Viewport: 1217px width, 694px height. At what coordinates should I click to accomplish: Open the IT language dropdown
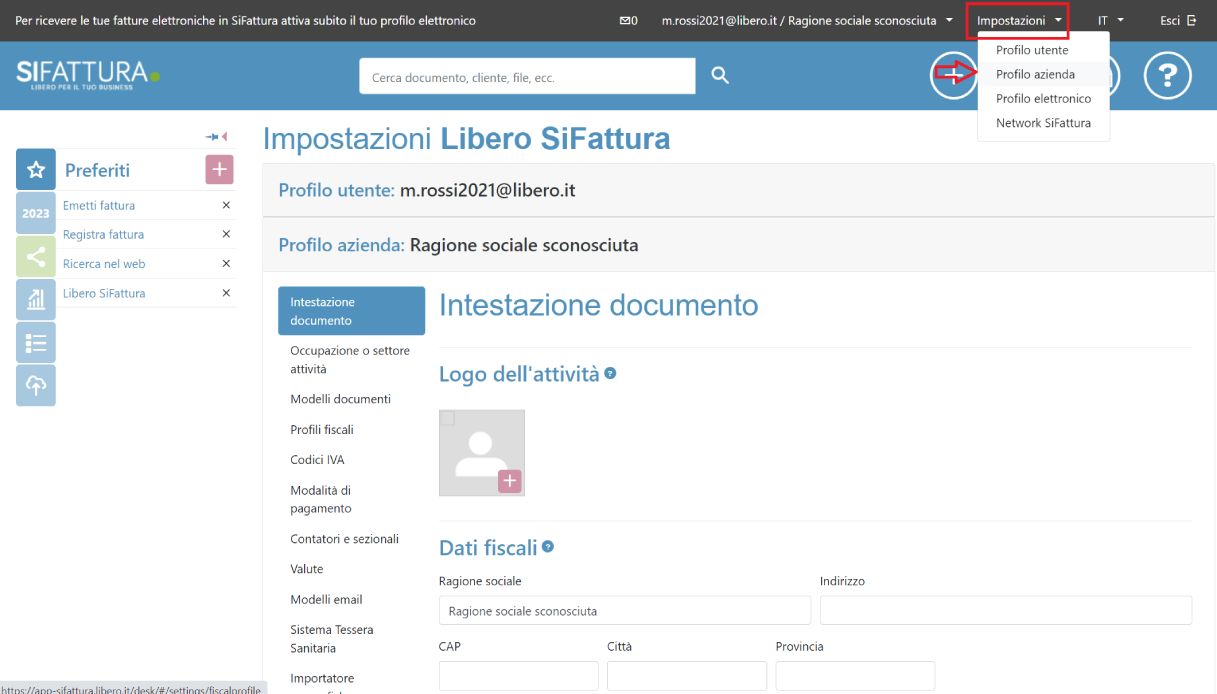click(x=1110, y=20)
